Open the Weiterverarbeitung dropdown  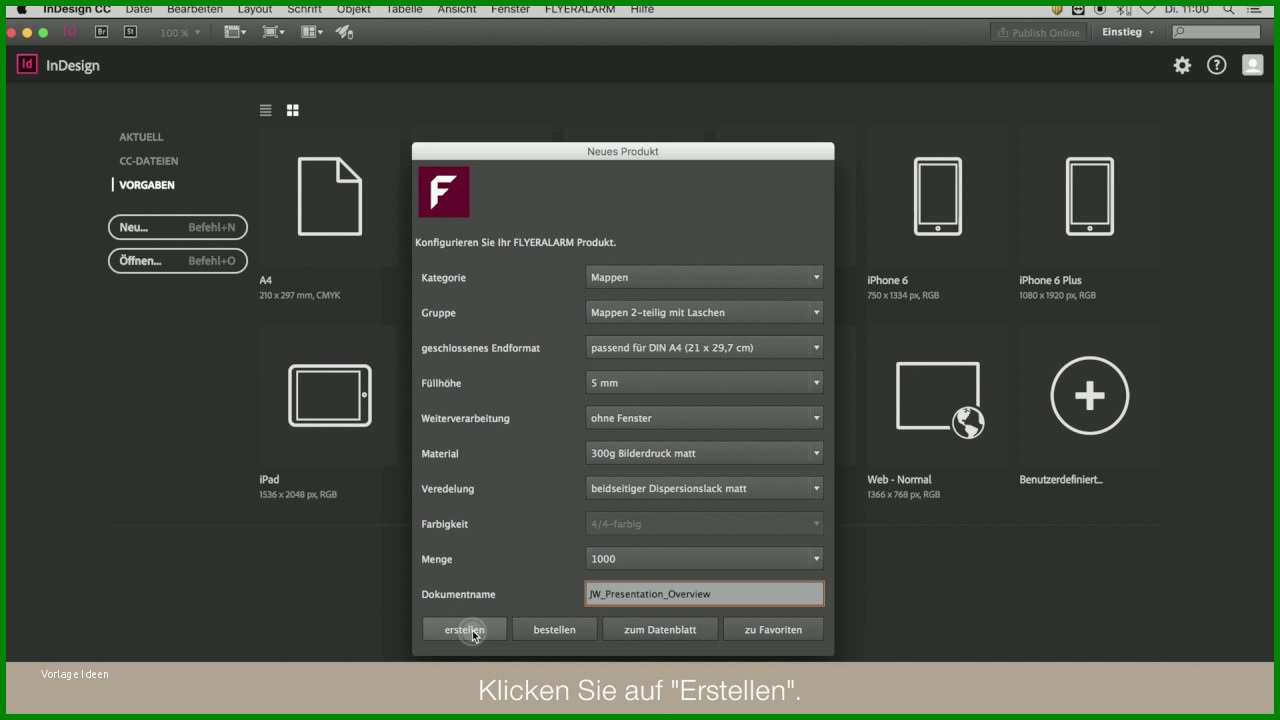pos(704,418)
